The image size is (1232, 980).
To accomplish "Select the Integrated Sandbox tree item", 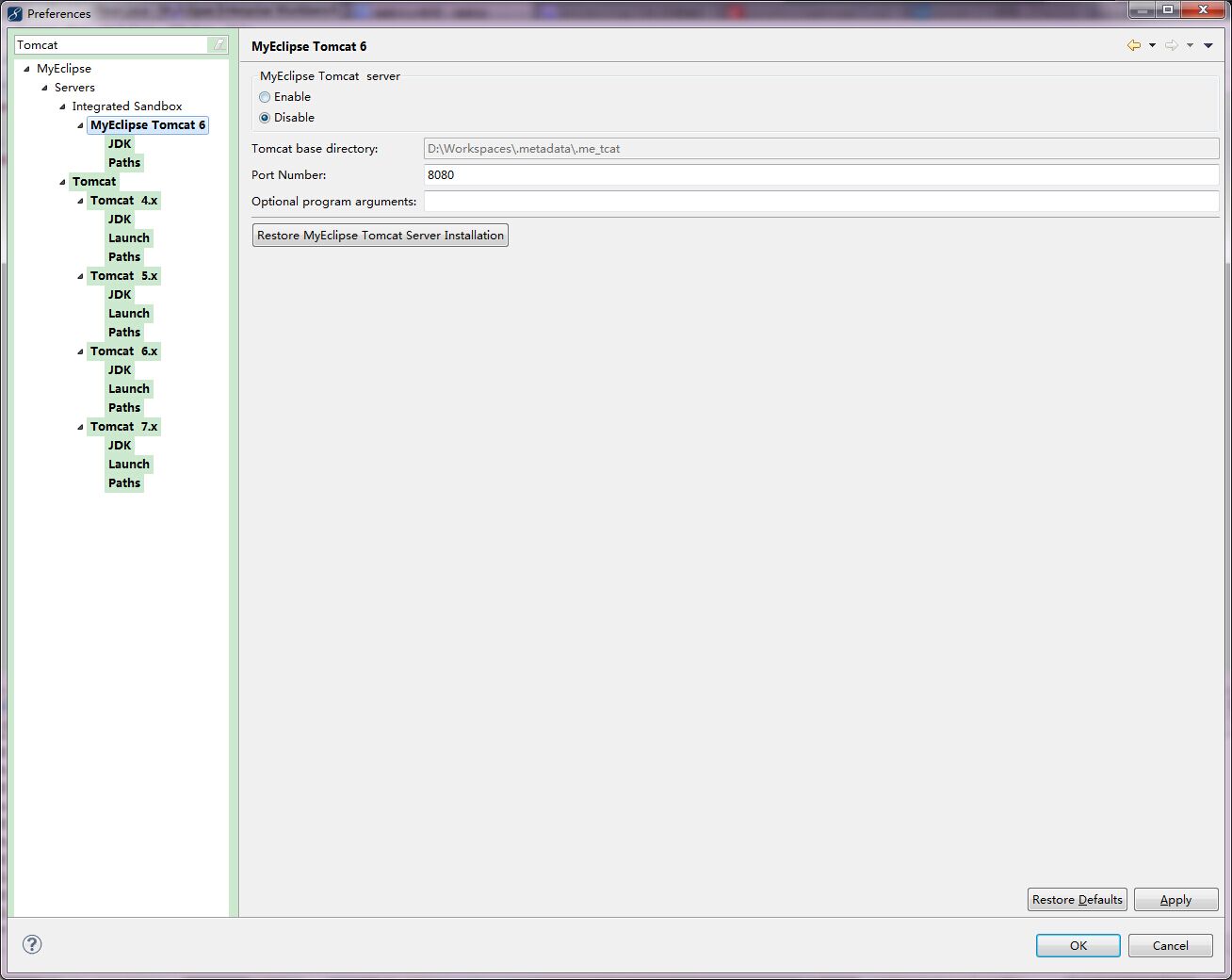I will click(127, 106).
